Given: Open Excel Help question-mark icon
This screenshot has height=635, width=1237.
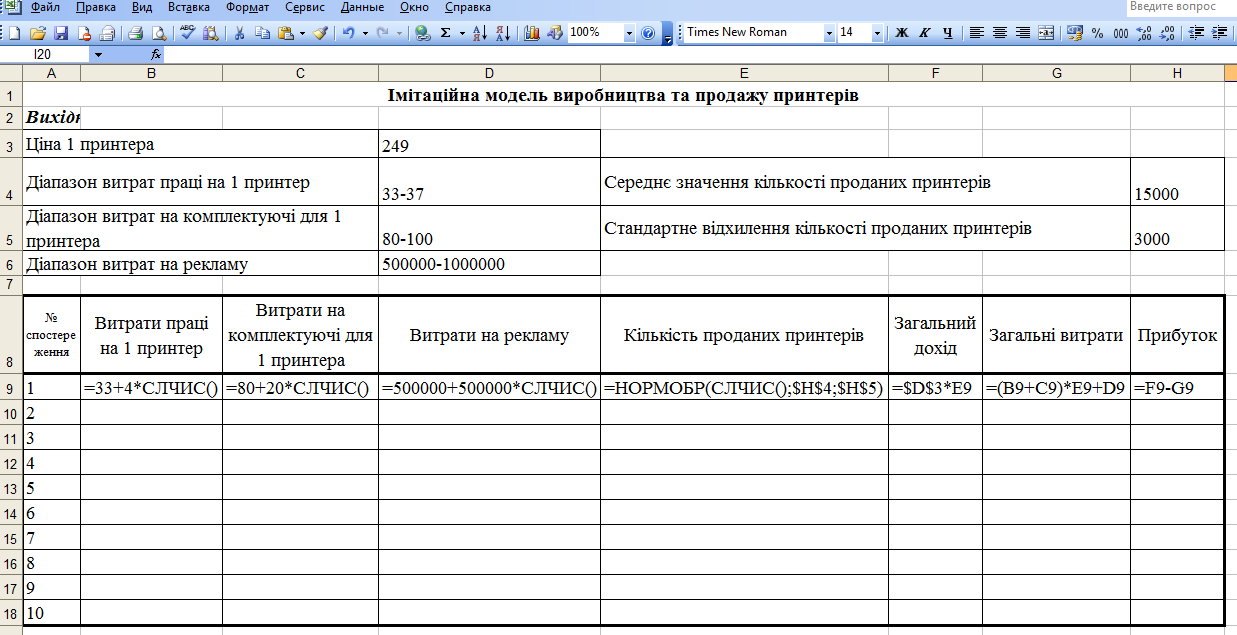Looking at the screenshot, I should pyautogui.click(x=648, y=32).
